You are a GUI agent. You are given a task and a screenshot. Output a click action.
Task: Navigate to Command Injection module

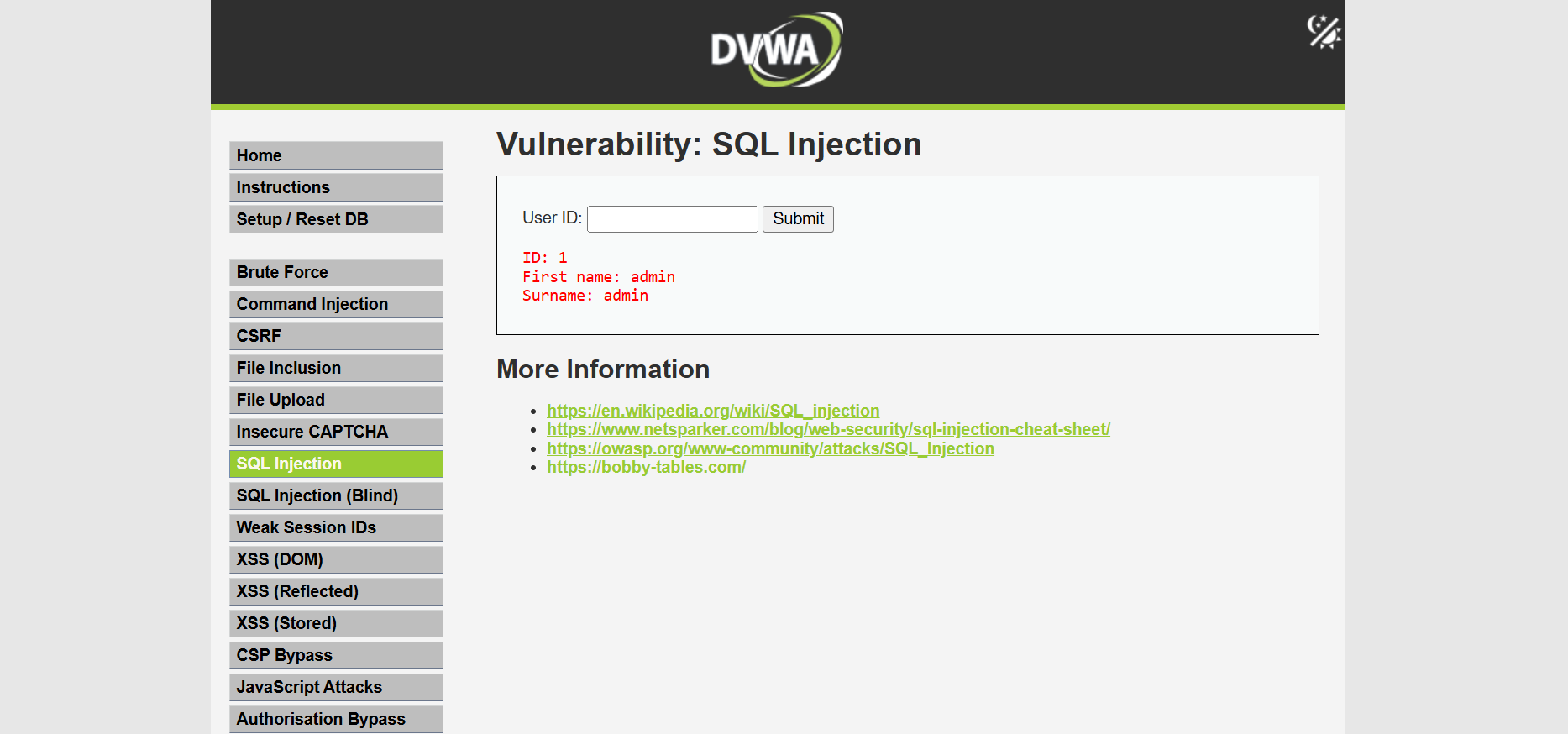coord(336,304)
